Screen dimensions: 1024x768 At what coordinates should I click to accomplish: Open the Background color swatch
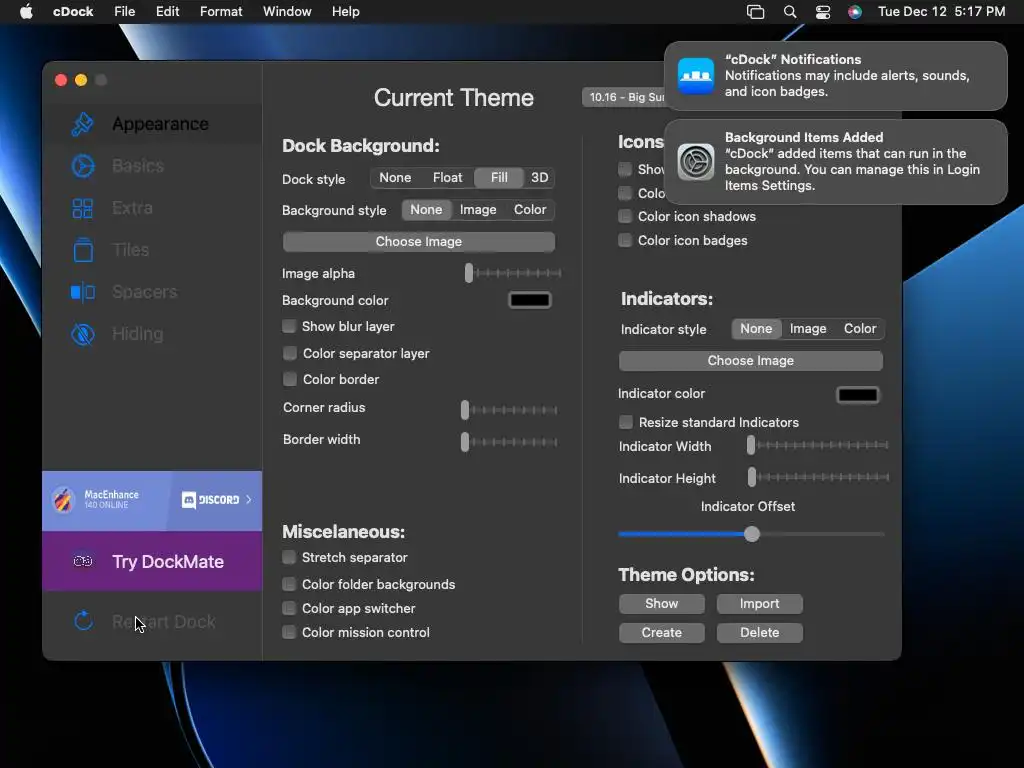point(530,300)
